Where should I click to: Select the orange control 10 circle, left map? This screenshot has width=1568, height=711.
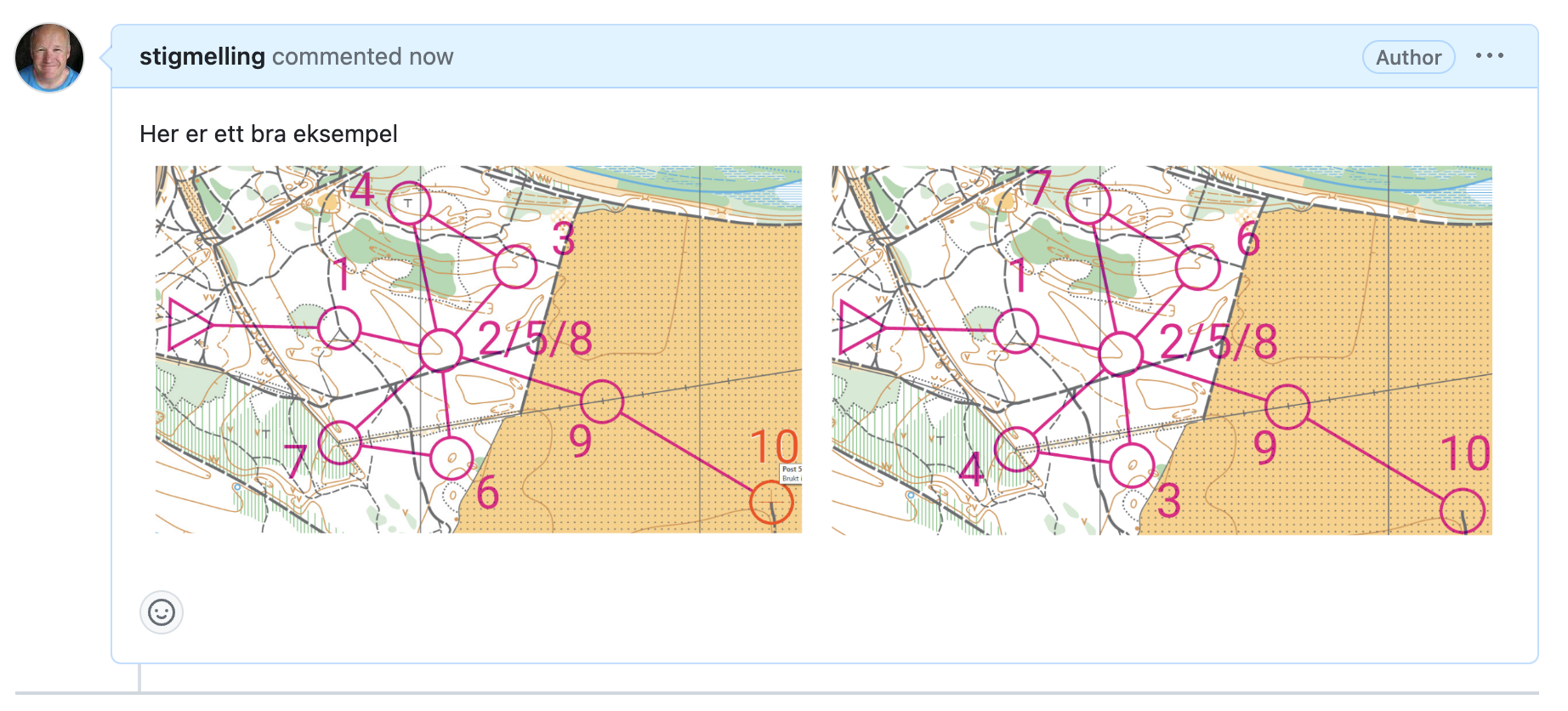tap(771, 503)
